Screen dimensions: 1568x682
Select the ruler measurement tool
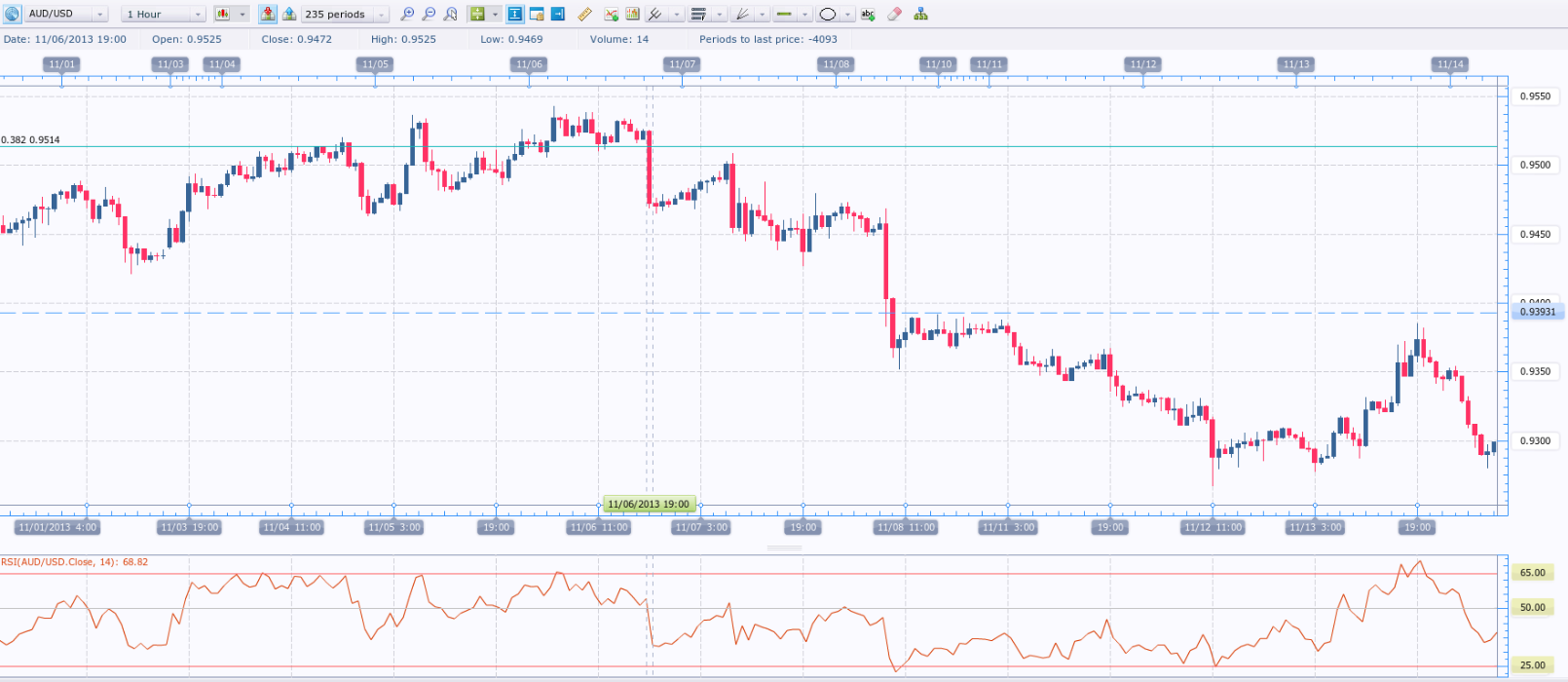(x=584, y=14)
